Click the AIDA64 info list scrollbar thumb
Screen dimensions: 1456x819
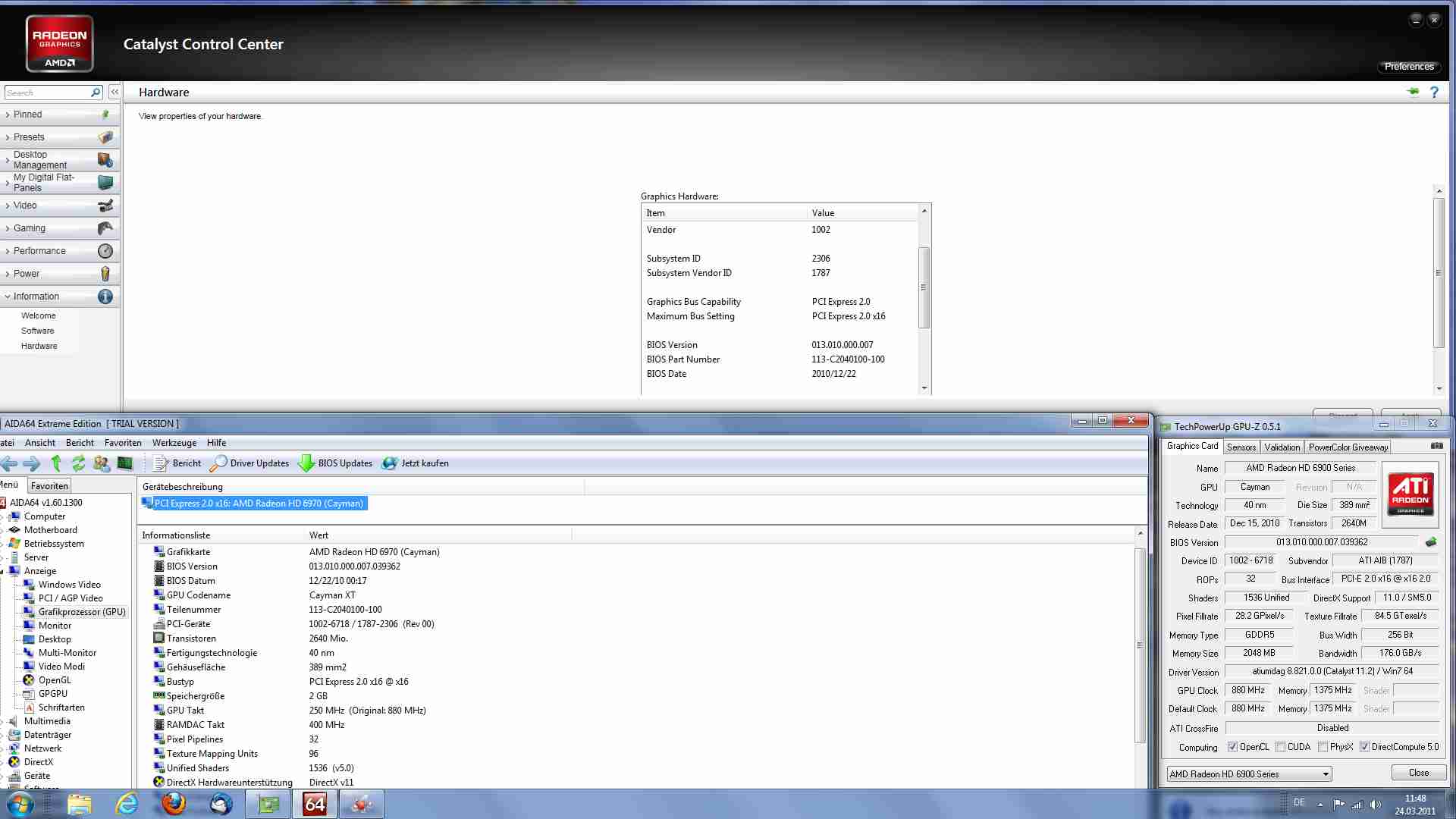point(1140,645)
